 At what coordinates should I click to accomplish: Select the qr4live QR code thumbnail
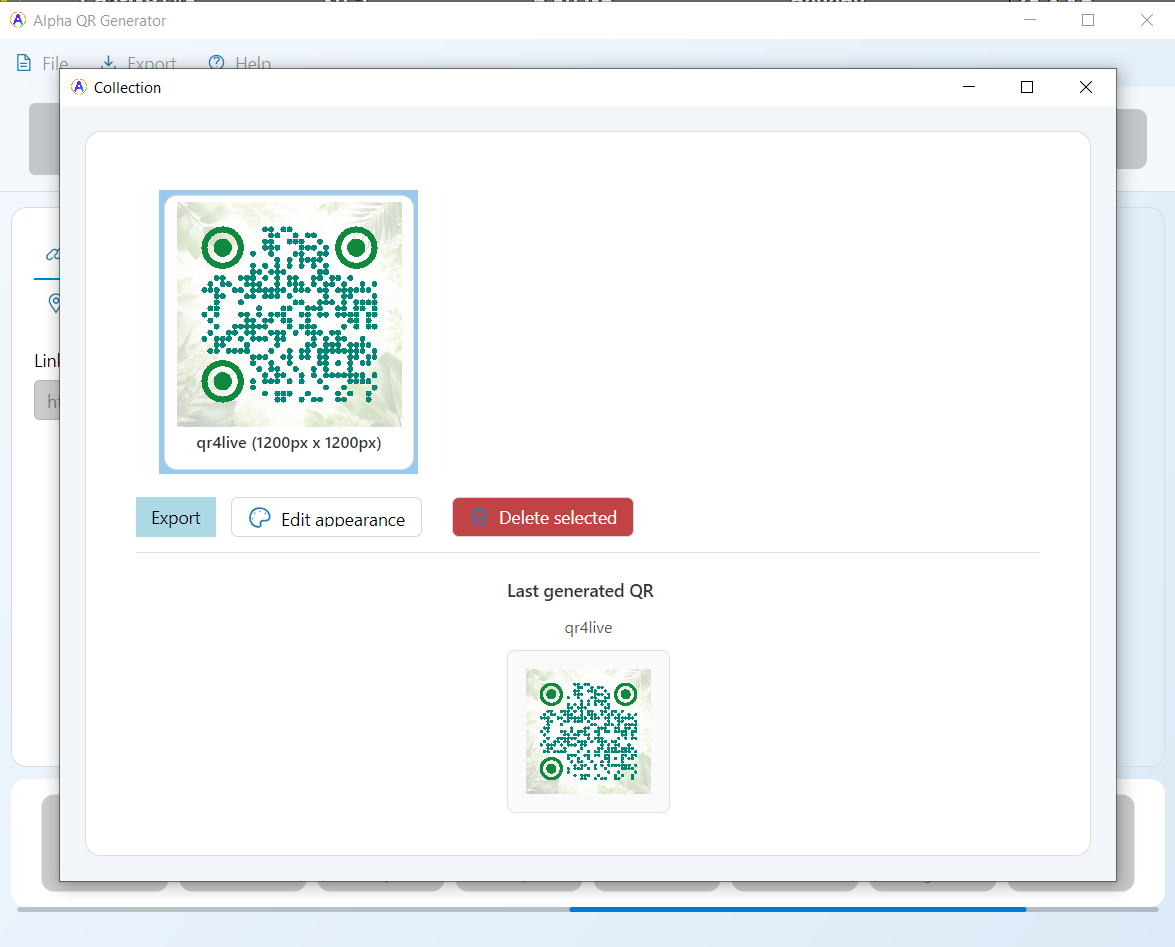click(x=289, y=332)
